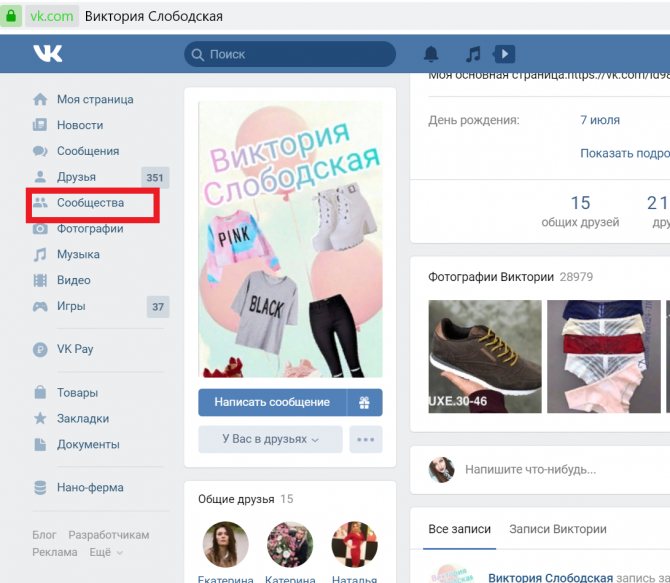Open the video player icon in header
This screenshot has width=670, height=583.
point(504,54)
